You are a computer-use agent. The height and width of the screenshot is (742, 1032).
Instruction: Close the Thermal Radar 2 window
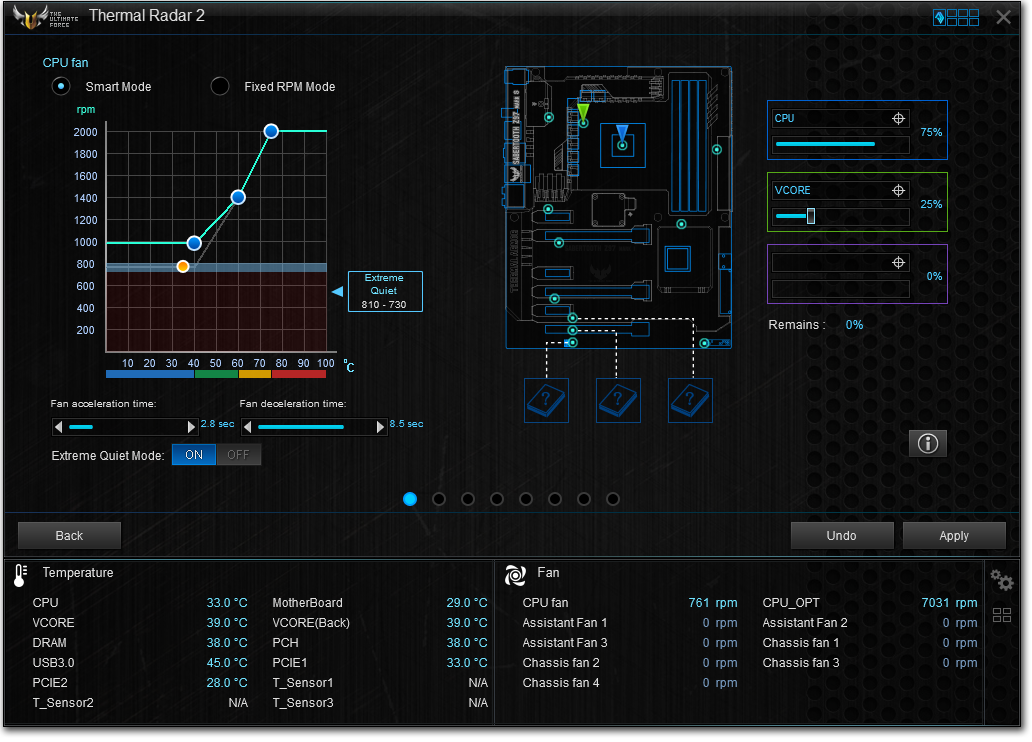(x=1003, y=17)
